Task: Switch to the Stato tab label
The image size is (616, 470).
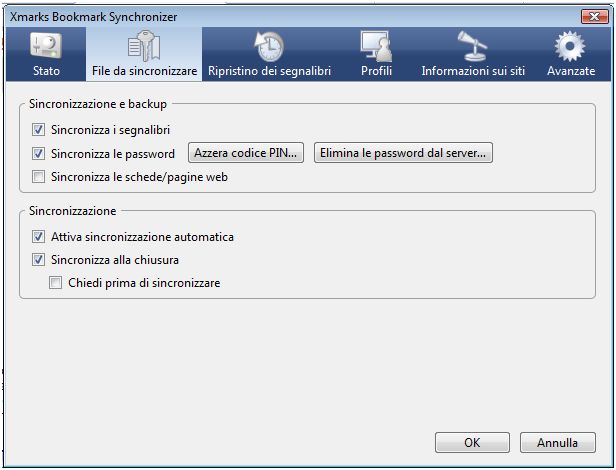Action: (x=46, y=72)
